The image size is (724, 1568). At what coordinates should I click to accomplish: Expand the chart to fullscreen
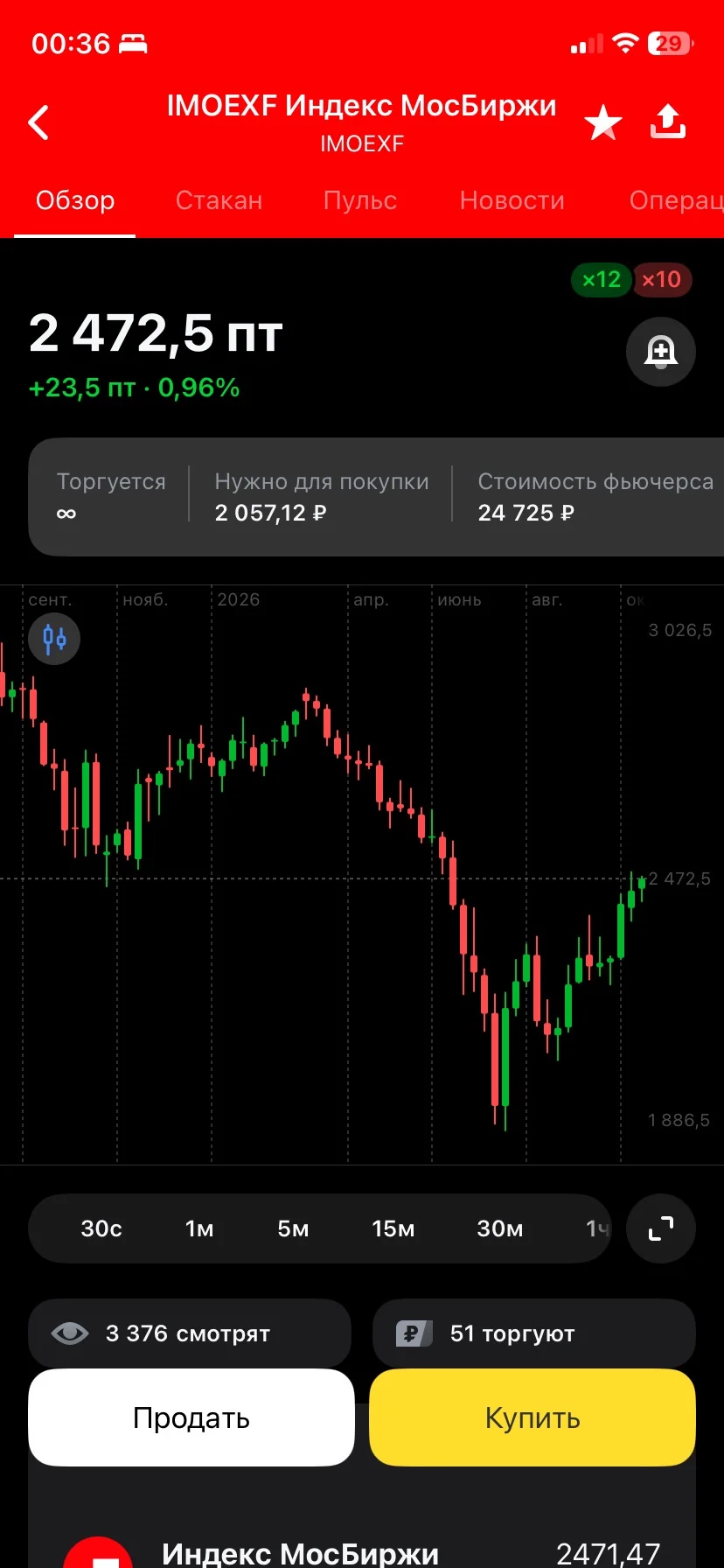(x=661, y=1228)
